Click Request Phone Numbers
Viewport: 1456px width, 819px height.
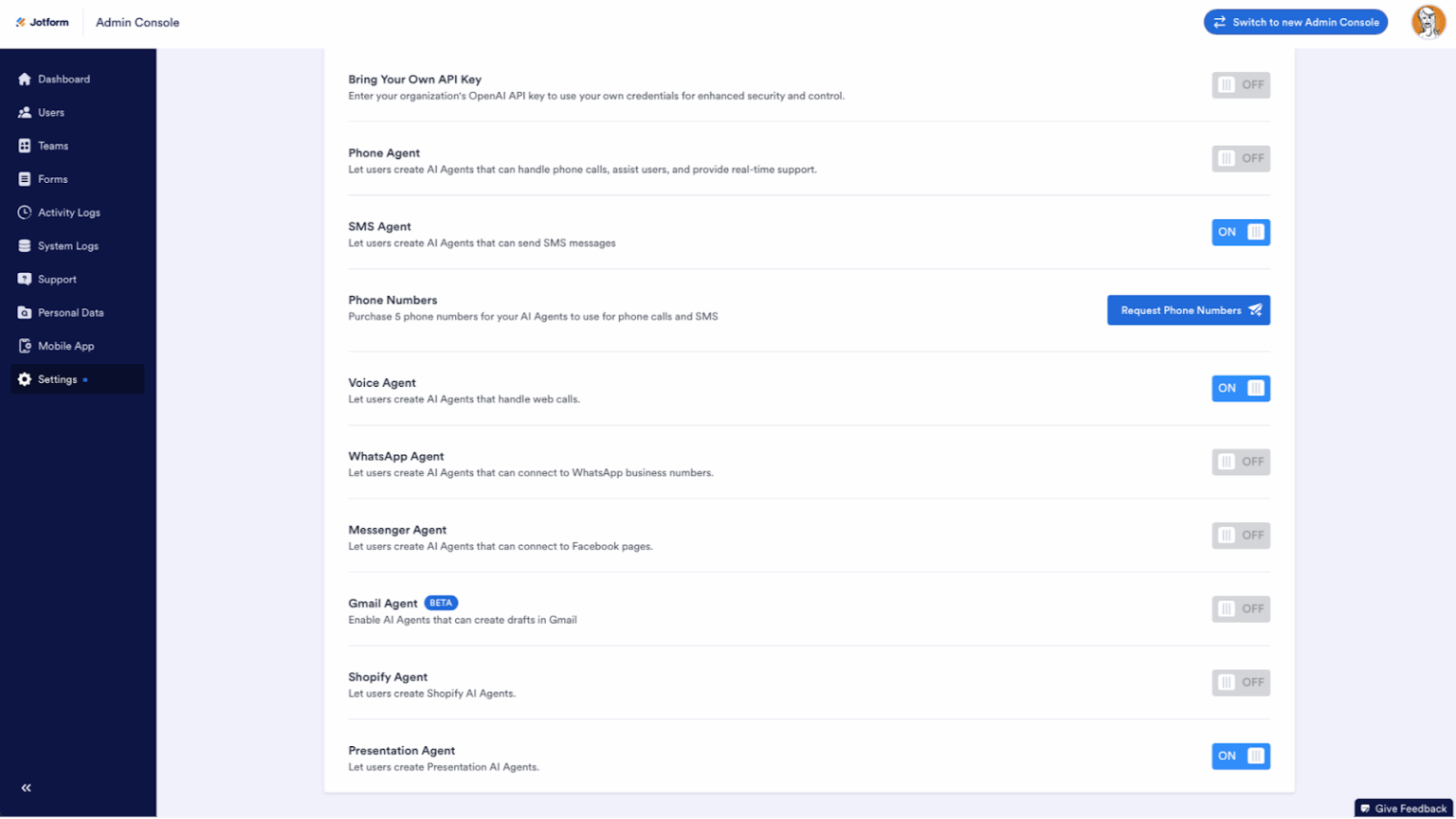pos(1189,310)
